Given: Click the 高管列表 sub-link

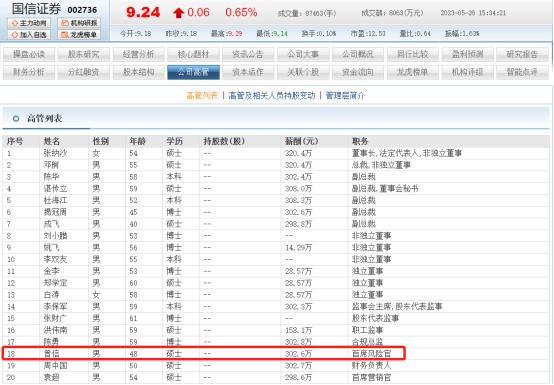Looking at the screenshot, I should point(202,95).
